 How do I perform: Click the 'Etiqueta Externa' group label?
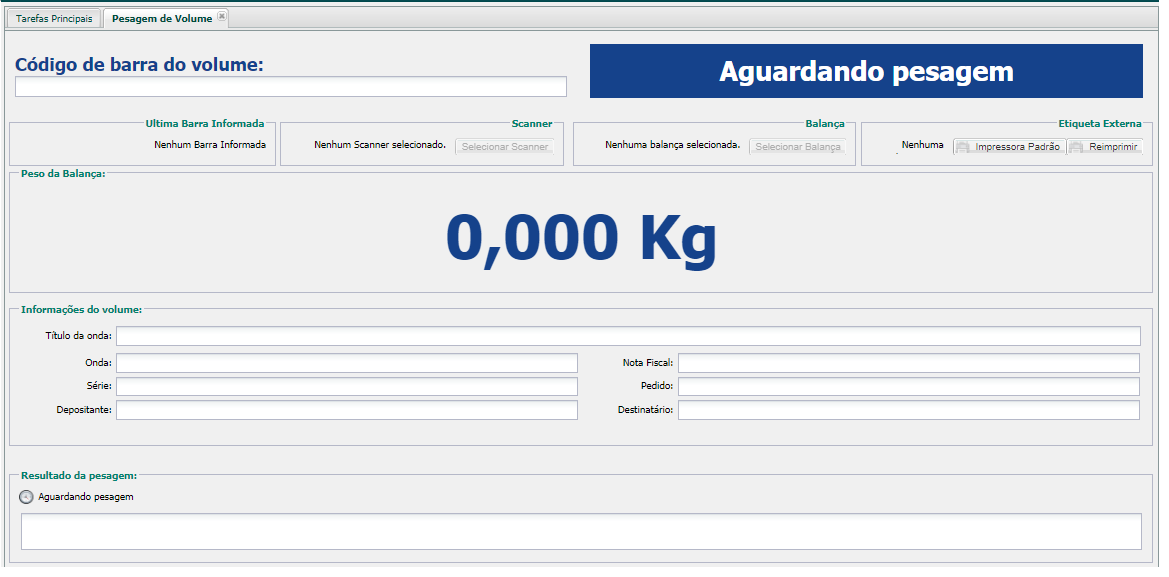coord(1100,124)
